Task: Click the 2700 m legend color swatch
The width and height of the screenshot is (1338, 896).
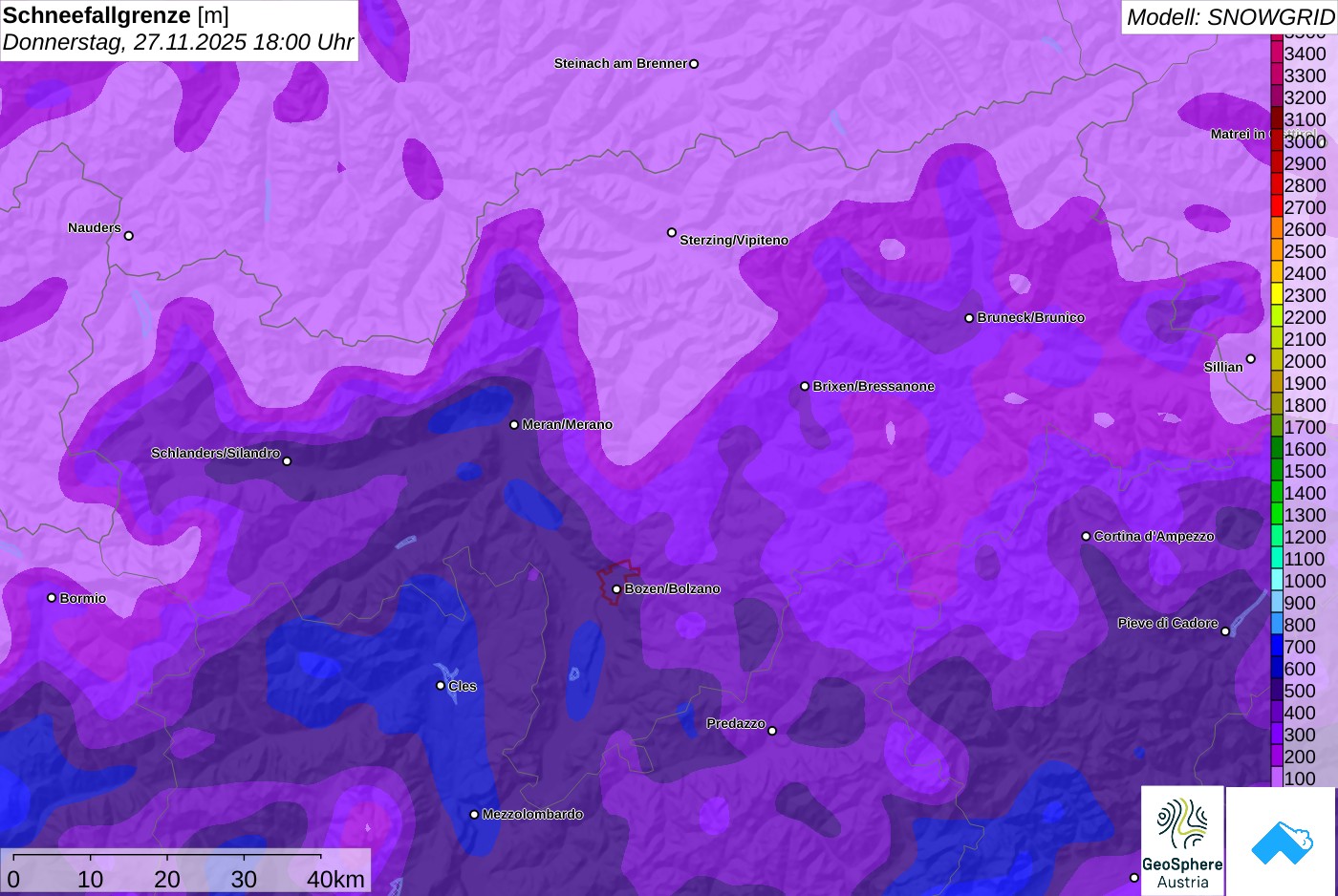Action: pos(1277,205)
